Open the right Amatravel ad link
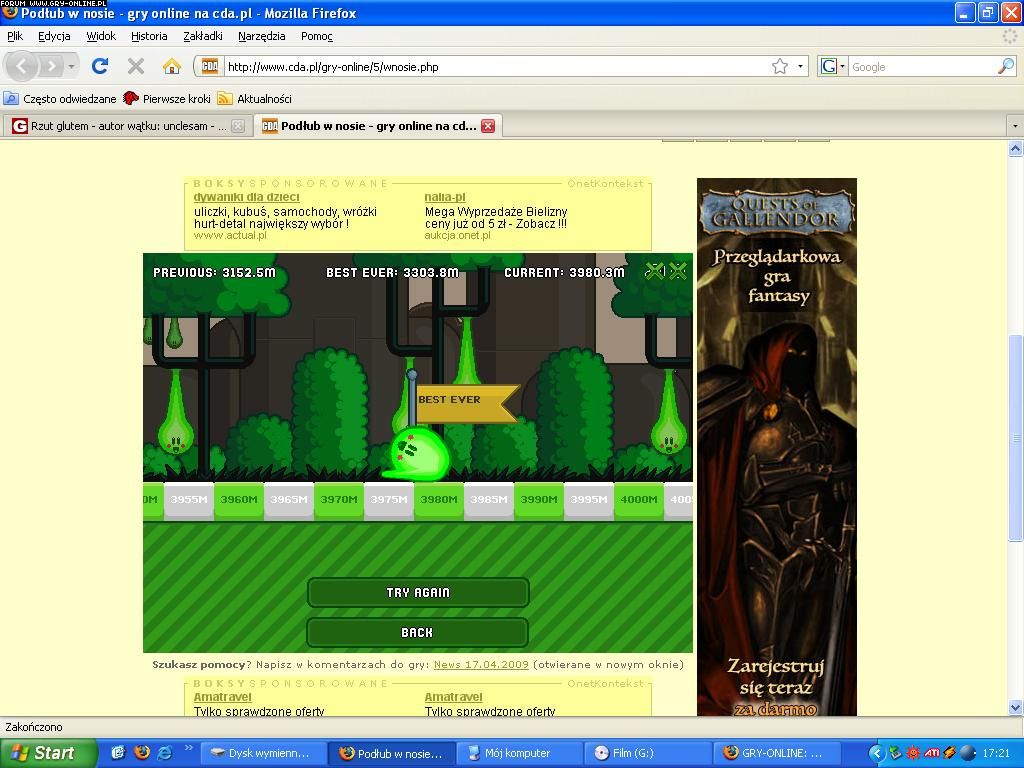Viewport: 1024px width, 768px height. (453, 697)
